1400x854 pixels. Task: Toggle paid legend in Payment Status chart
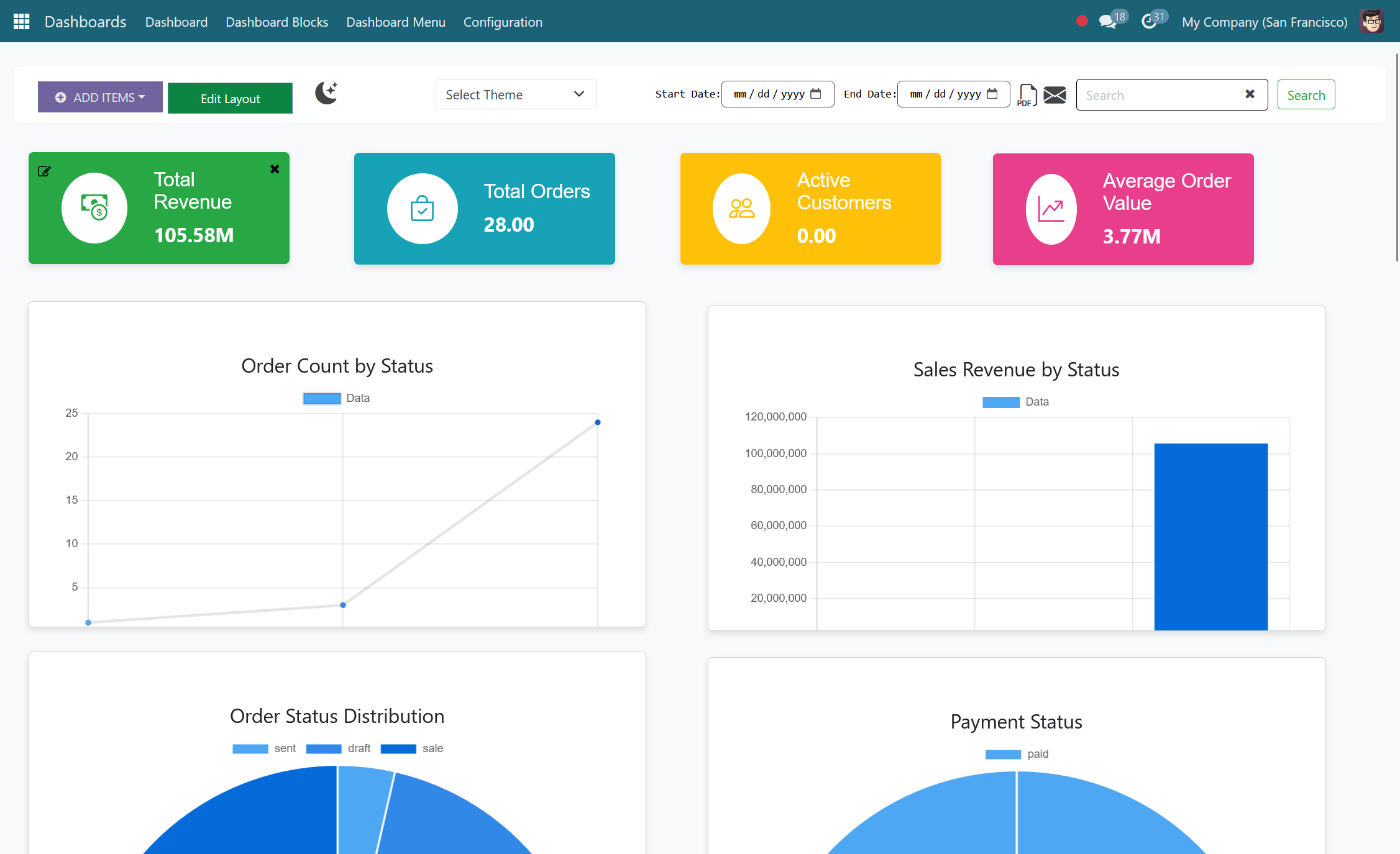point(1017,754)
